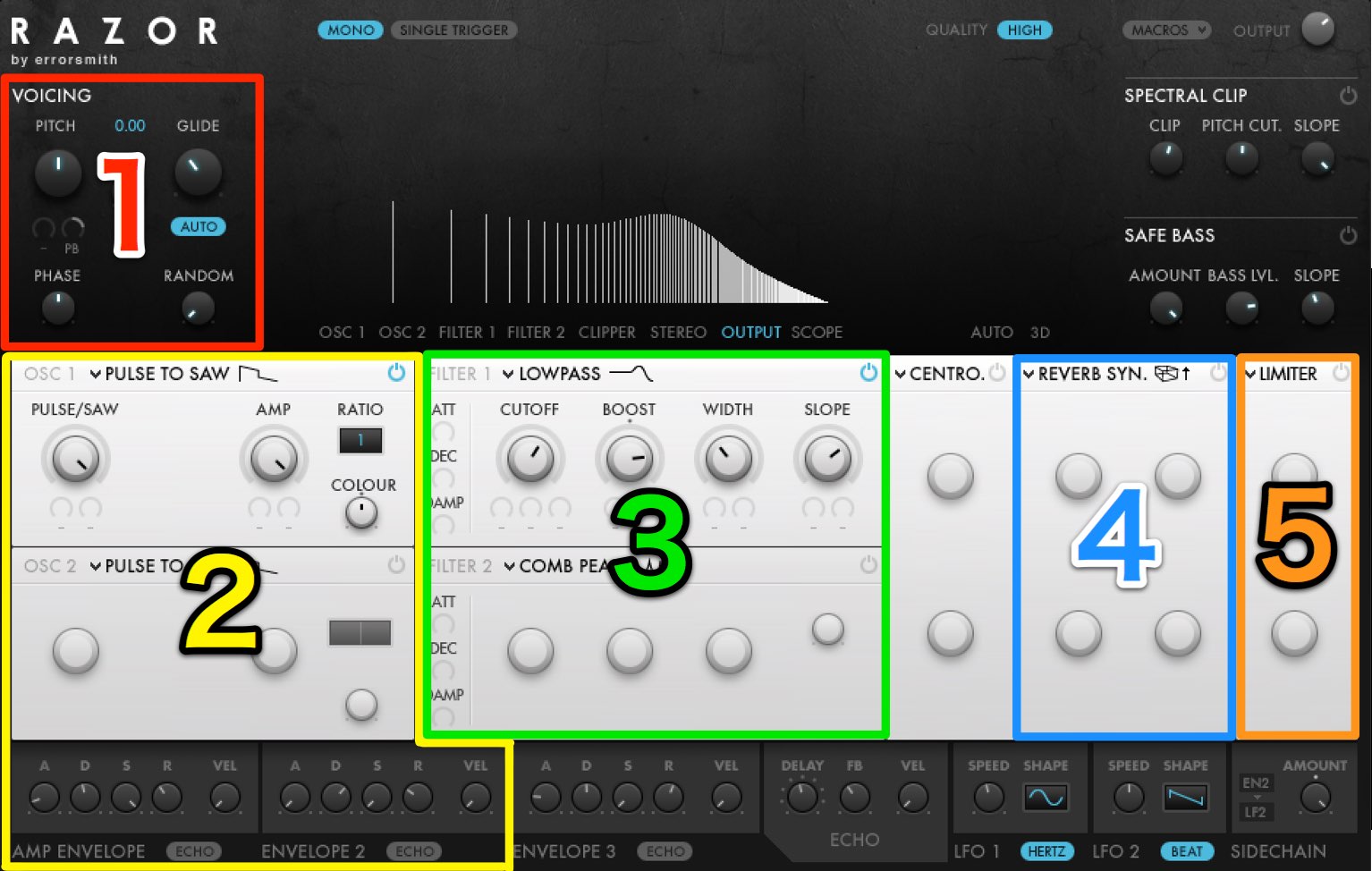Click the pitch value 0.00
Image resolution: width=1372 pixels, height=871 pixels.
130,125
